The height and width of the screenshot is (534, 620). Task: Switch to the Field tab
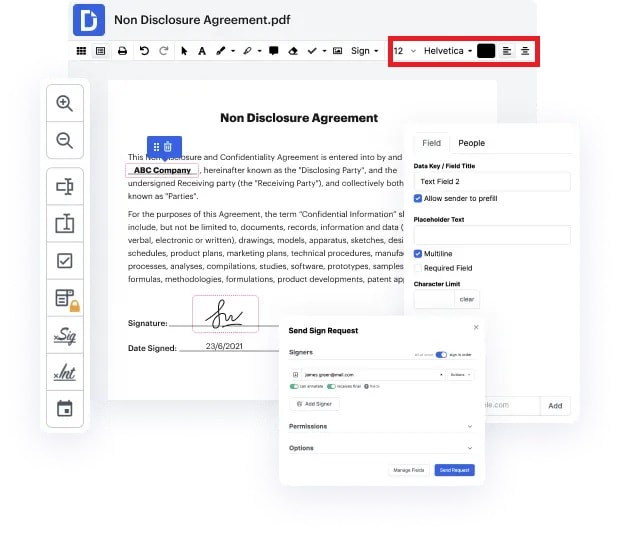pos(431,143)
